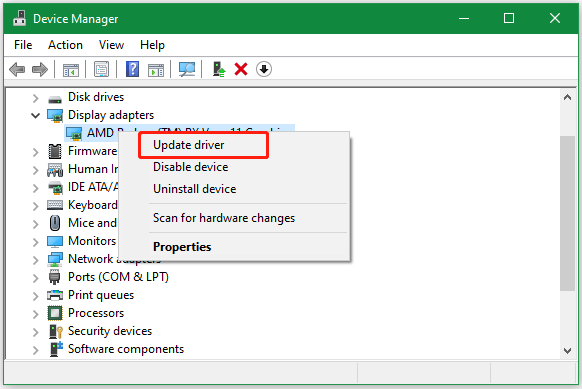
Task: Select the Monitors category icon
Action: point(55,242)
